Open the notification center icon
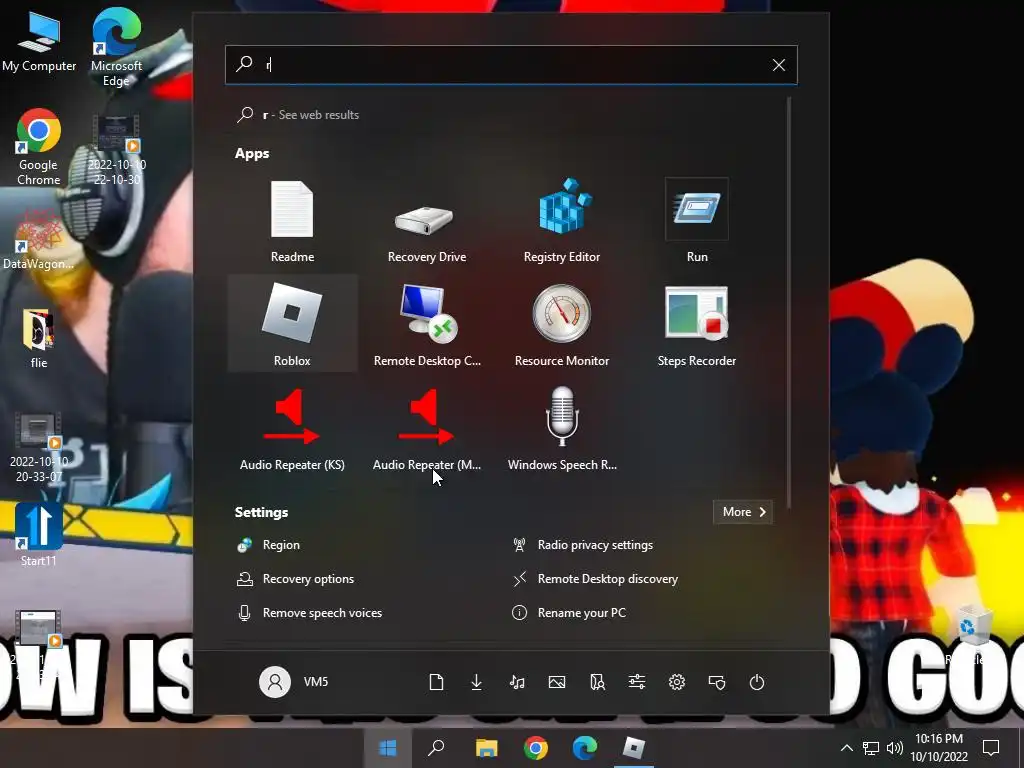This screenshot has height=768, width=1024. (x=991, y=748)
